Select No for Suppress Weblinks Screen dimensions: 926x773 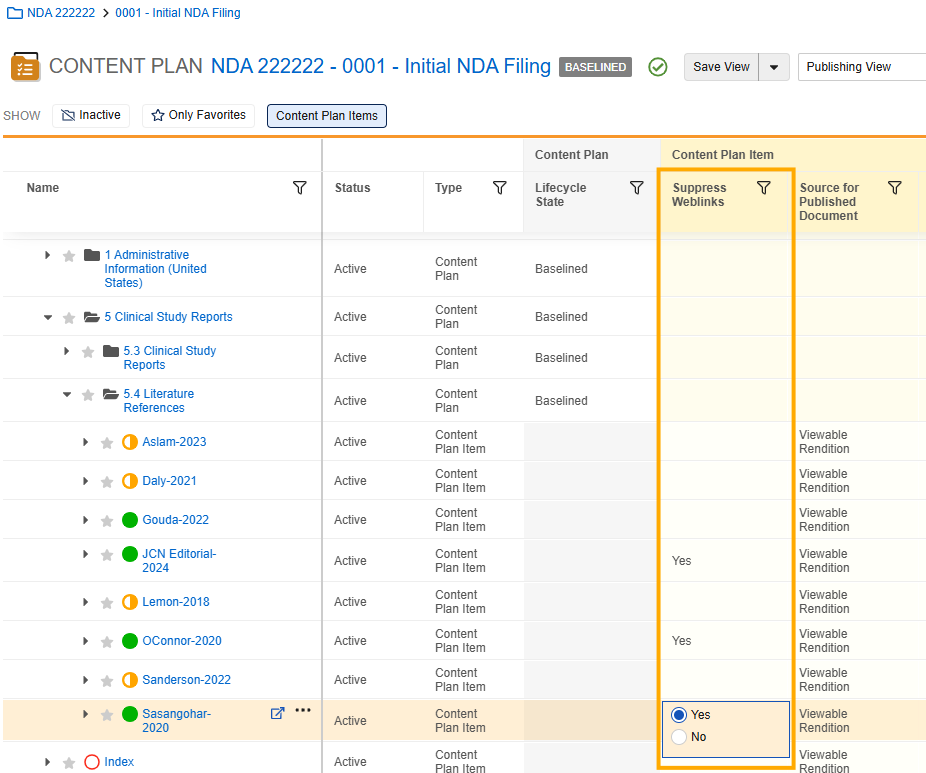680,737
